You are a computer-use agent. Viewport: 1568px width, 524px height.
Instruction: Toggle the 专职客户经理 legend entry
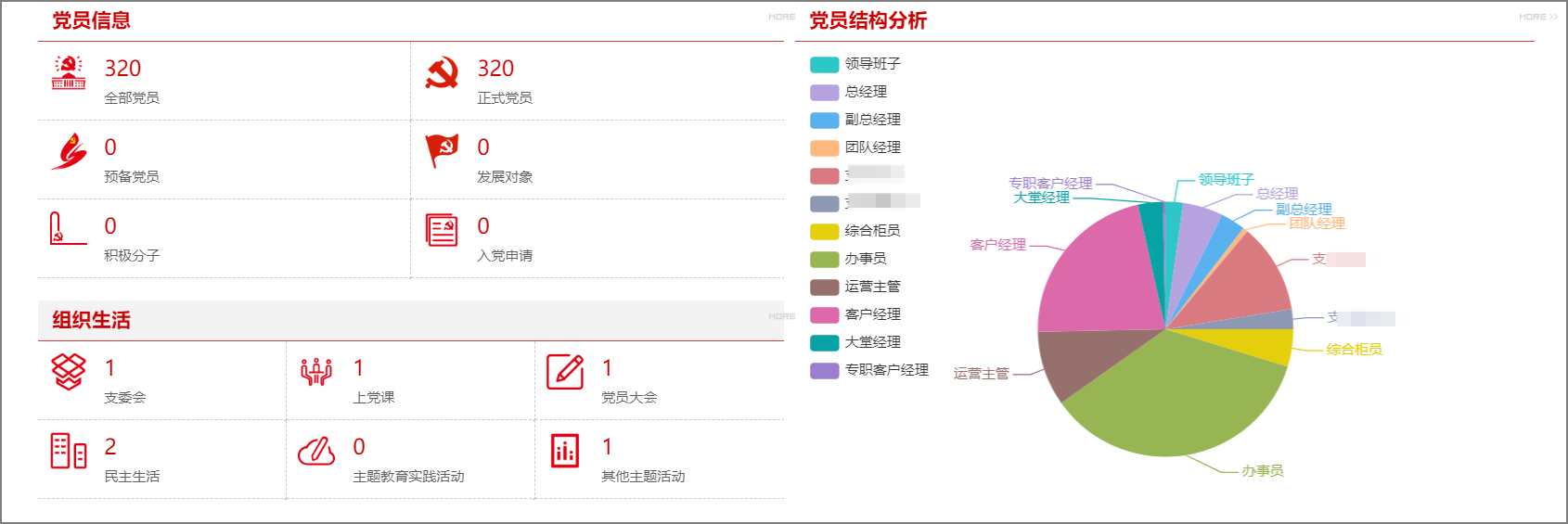point(869,370)
